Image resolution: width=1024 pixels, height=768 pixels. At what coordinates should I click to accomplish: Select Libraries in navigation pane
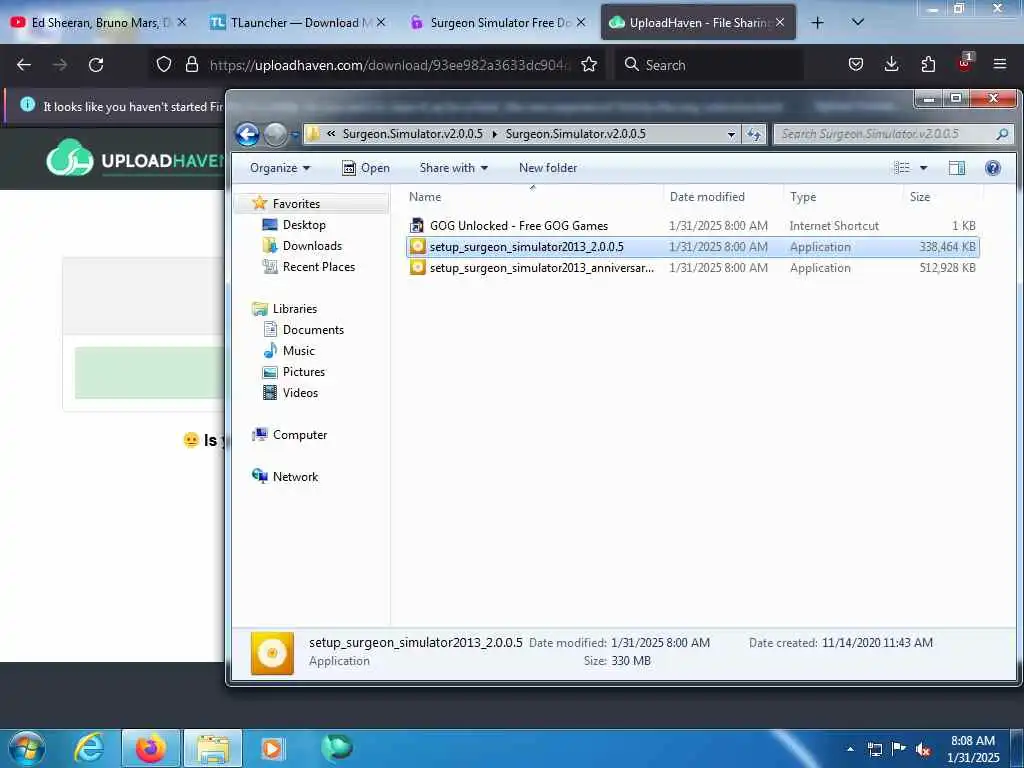point(295,309)
